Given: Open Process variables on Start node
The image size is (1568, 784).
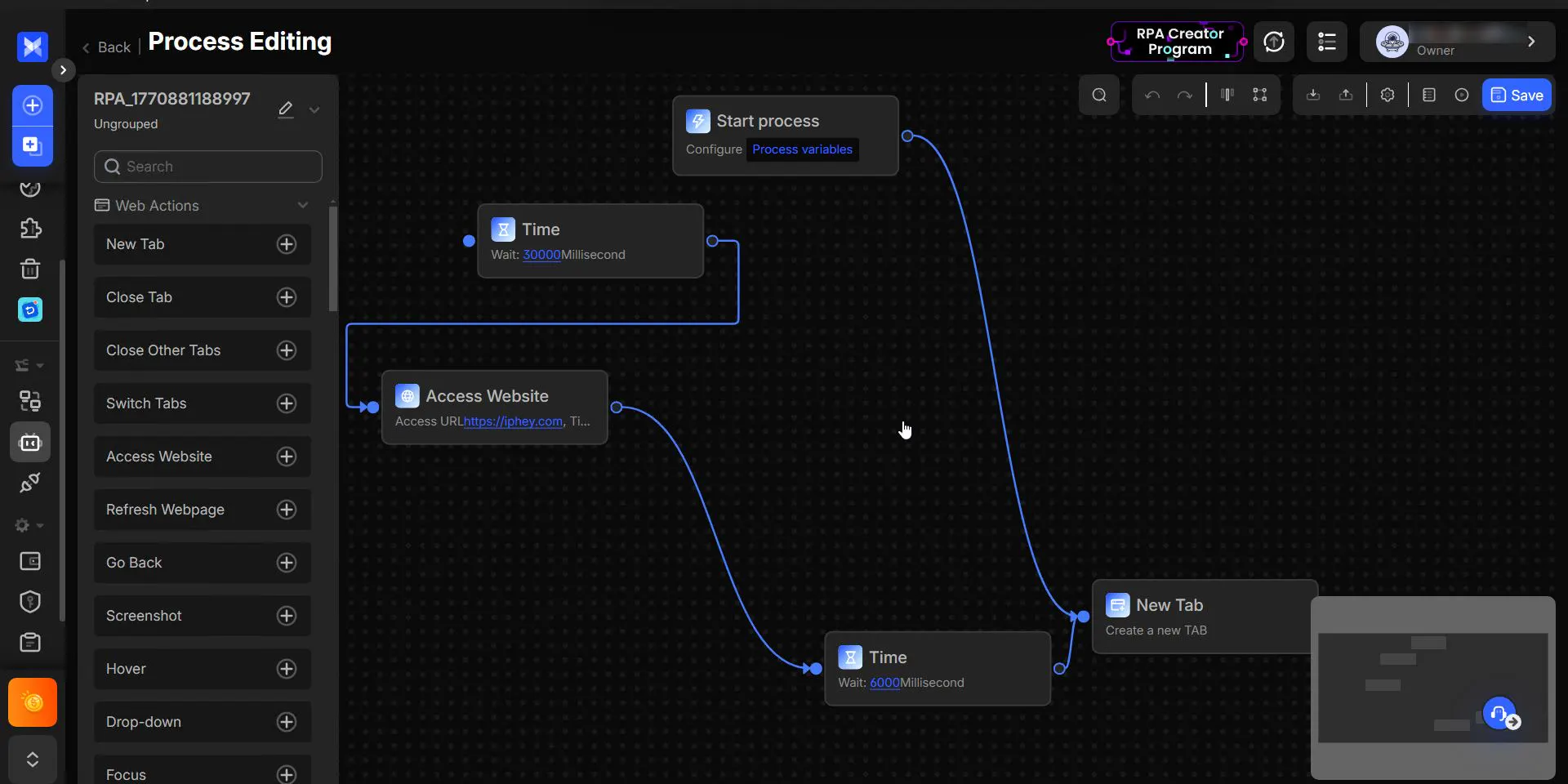Looking at the screenshot, I should (802, 149).
